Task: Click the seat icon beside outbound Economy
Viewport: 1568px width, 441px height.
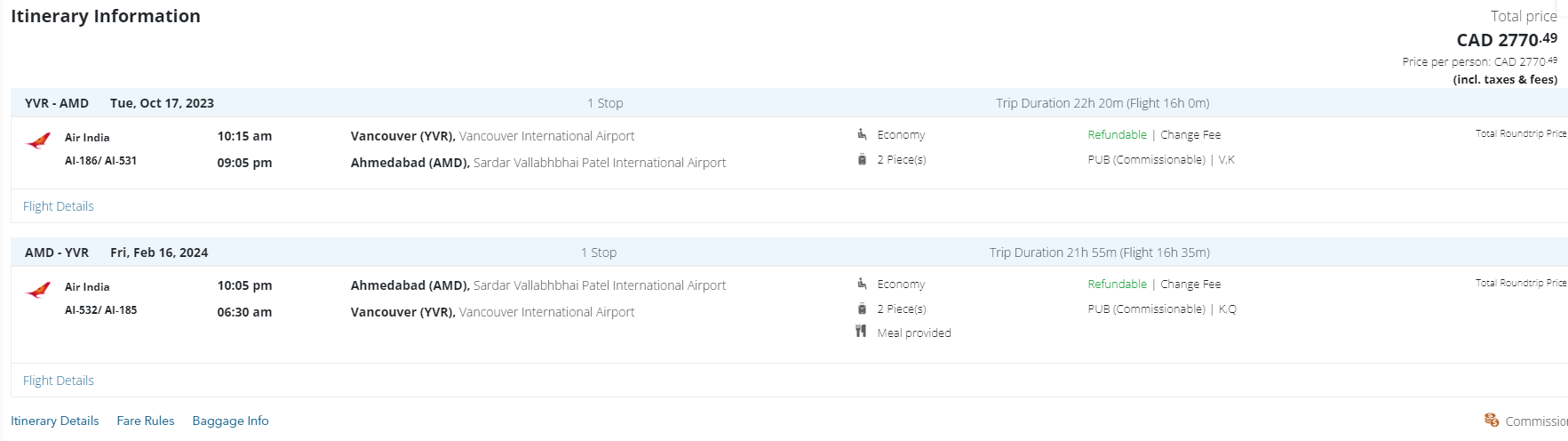Action: point(862,134)
